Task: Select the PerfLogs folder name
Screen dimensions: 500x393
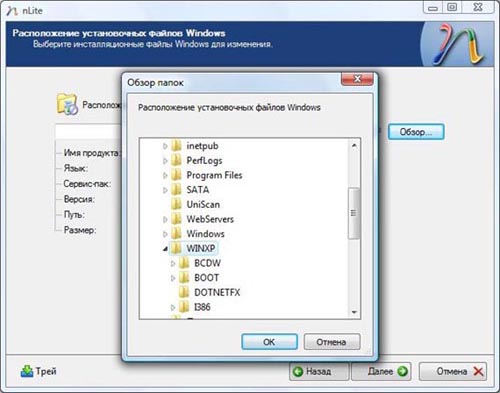Action: pyautogui.click(x=204, y=160)
